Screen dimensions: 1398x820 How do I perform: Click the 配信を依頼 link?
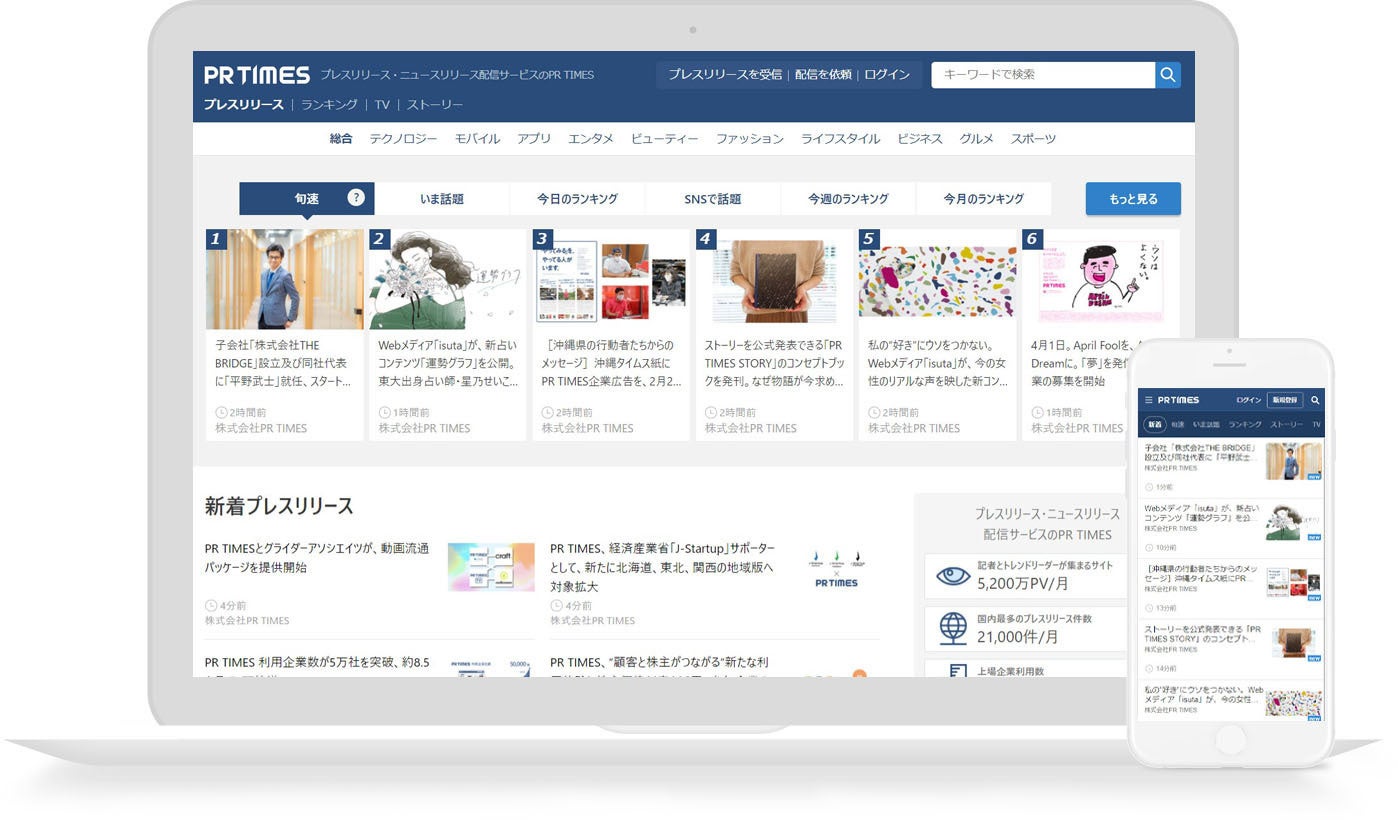click(823, 75)
